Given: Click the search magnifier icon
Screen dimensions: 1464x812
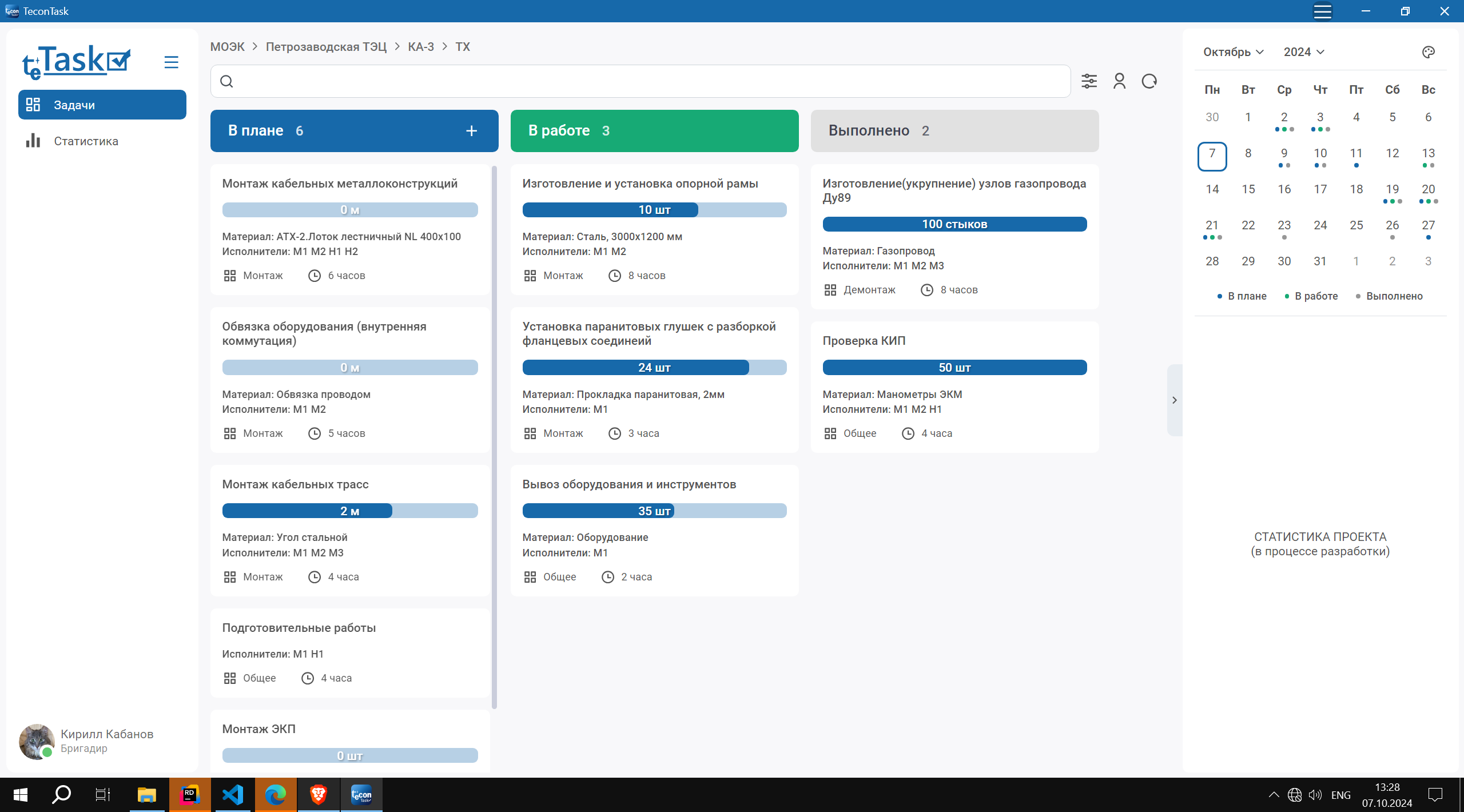Looking at the screenshot, I should click(226, 81).
